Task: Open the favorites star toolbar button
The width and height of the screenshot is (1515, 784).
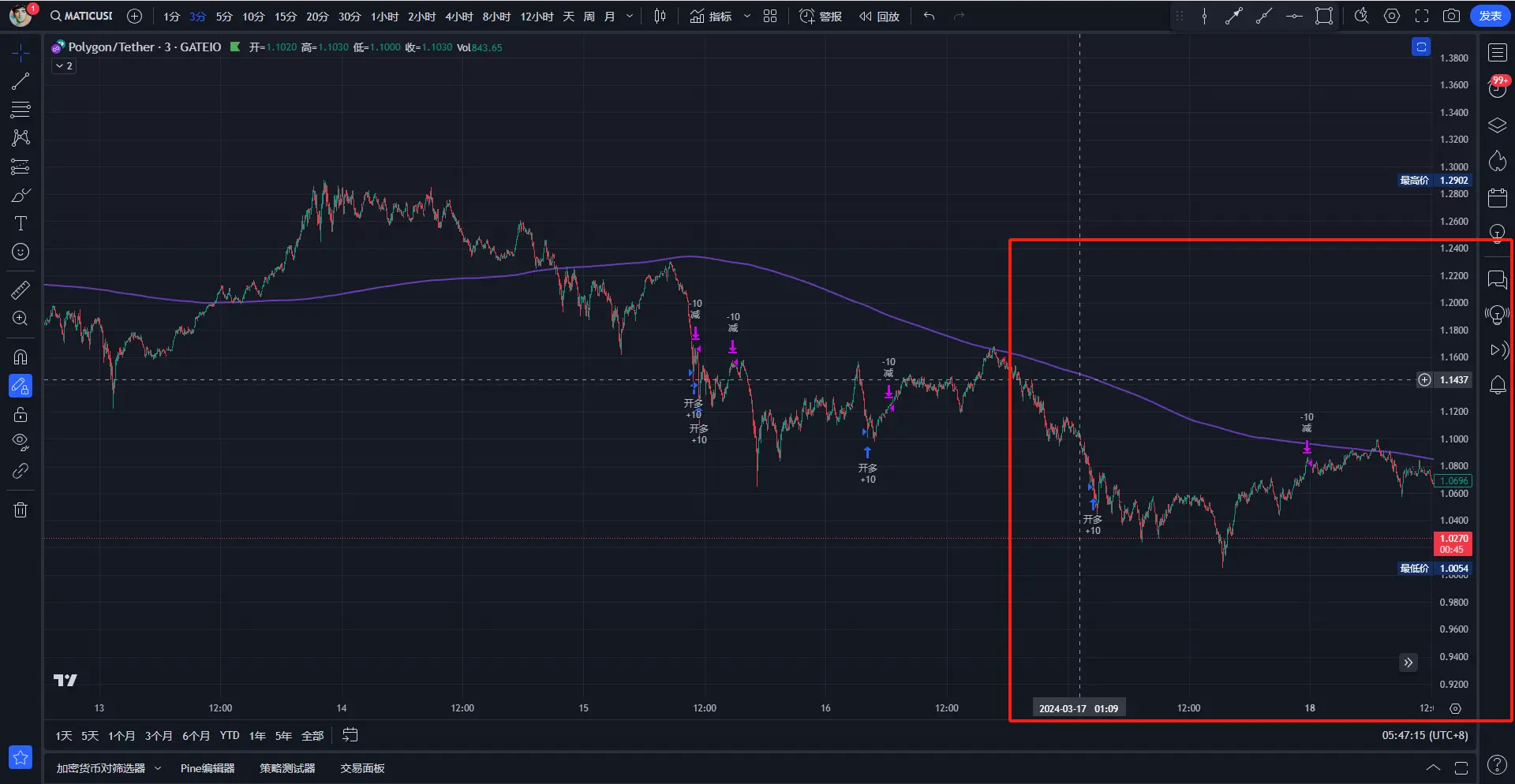Action: (21, 758)
